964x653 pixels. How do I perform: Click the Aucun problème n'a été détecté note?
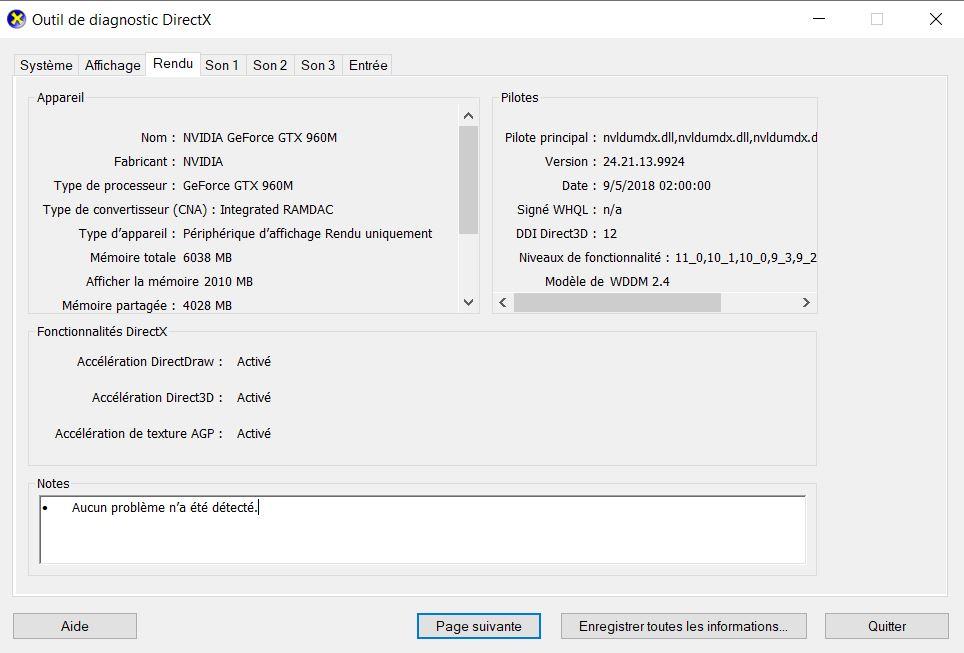pos(164,508)
